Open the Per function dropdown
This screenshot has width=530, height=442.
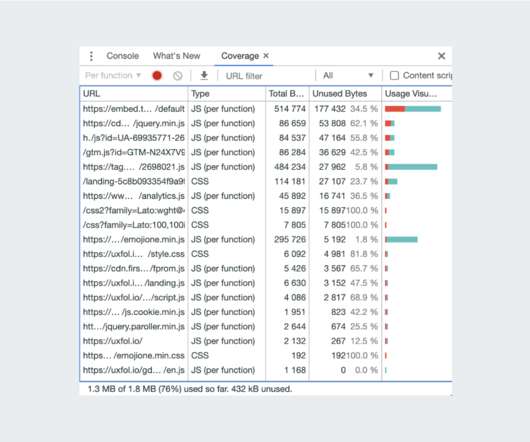pos(113,75)
